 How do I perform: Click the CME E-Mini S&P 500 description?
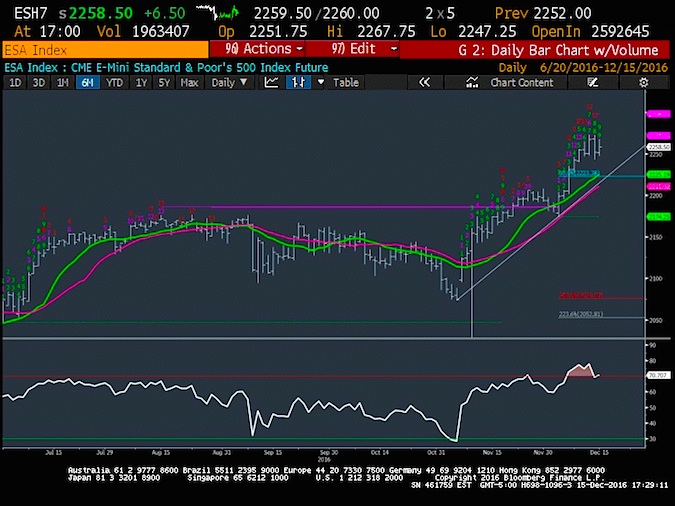point(199,68)
